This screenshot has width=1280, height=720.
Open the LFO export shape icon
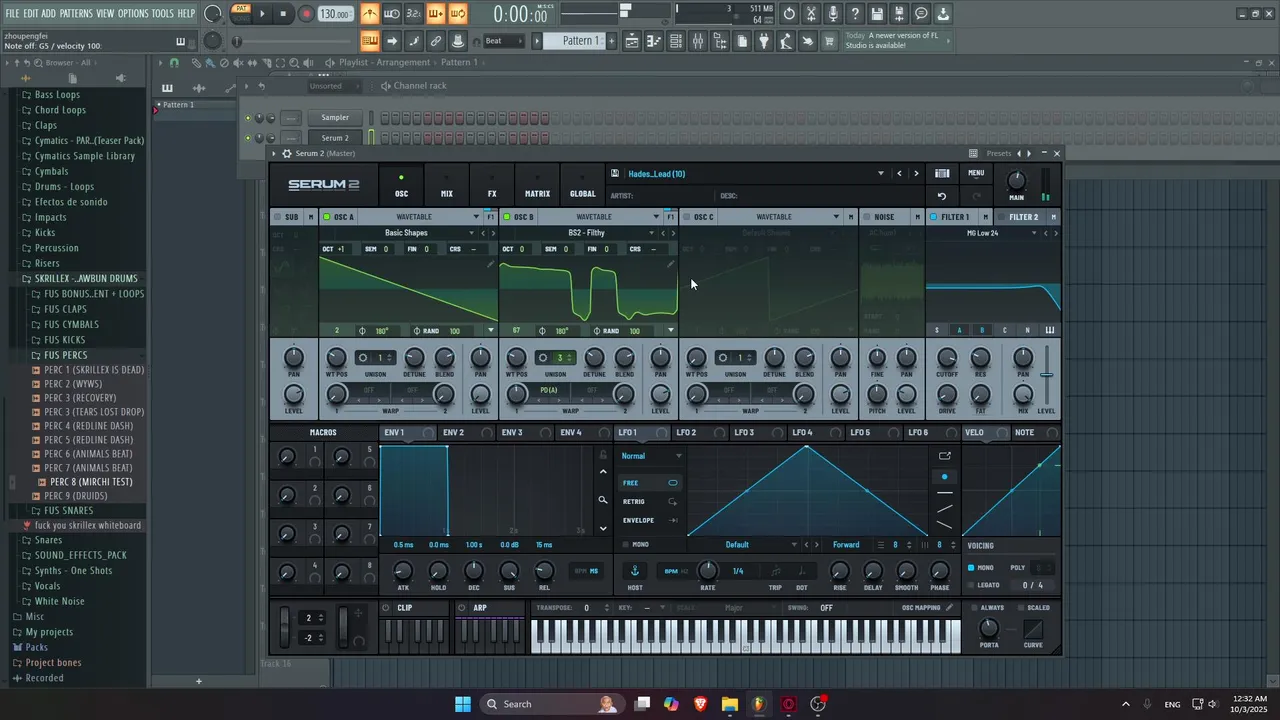tap(945, 456)
